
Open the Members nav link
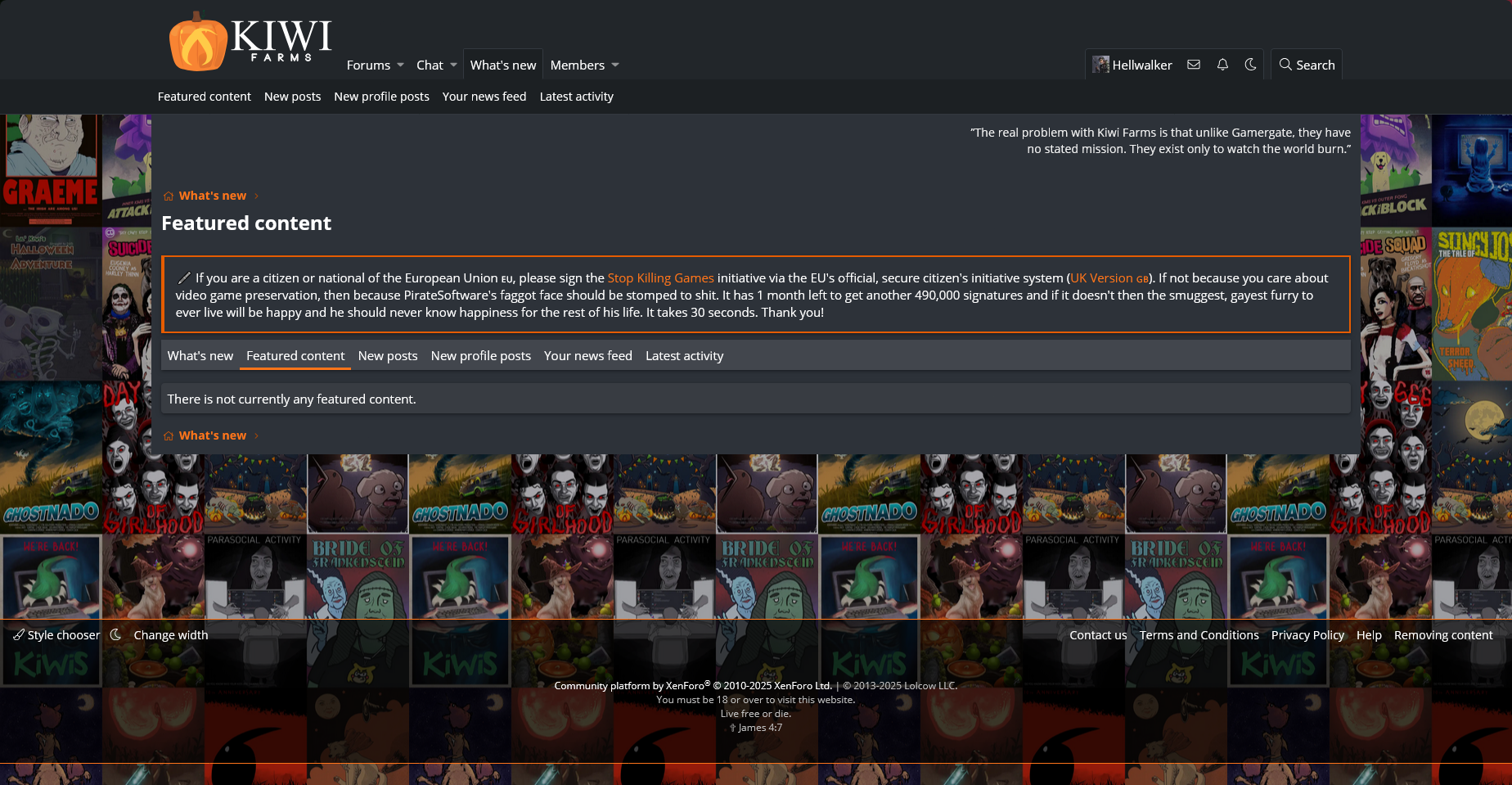tap(578, 65)
